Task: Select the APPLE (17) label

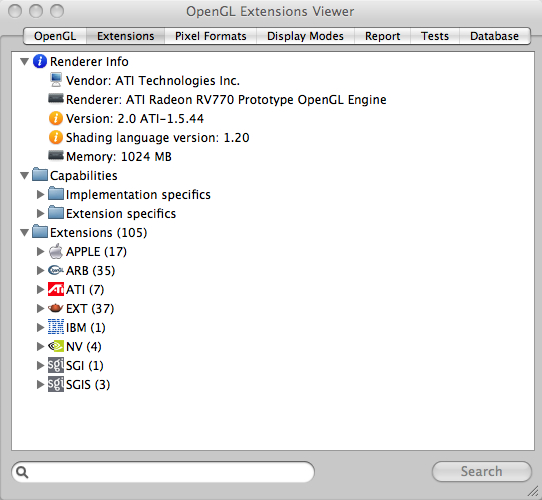Action: tap(96, 251)
